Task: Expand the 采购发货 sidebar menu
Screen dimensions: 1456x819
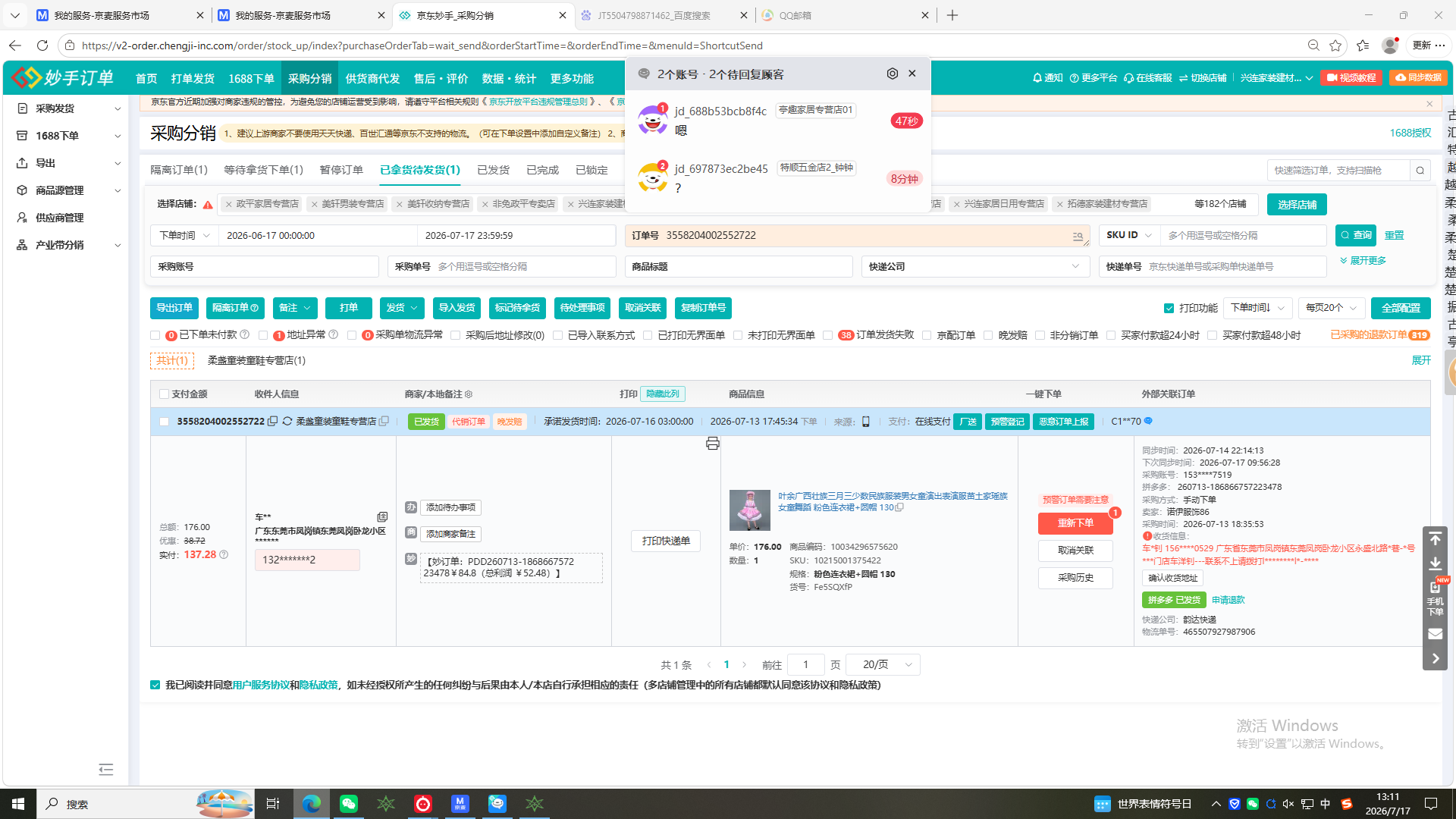Action: tap(68, 108)
